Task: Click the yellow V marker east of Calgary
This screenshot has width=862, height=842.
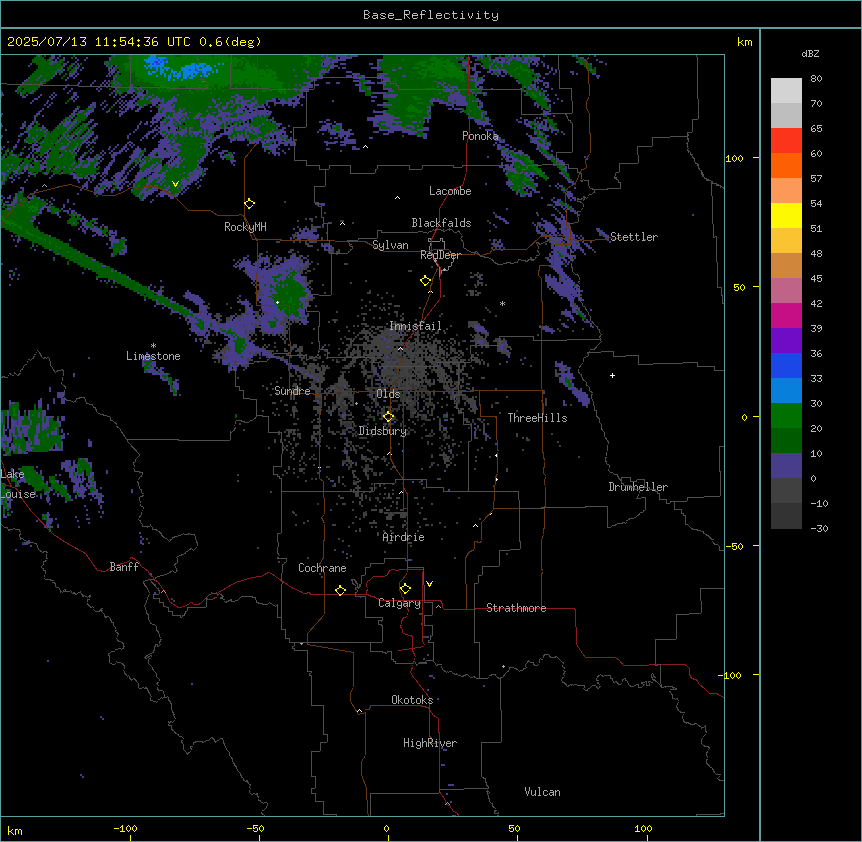Action: click(429, 584)
